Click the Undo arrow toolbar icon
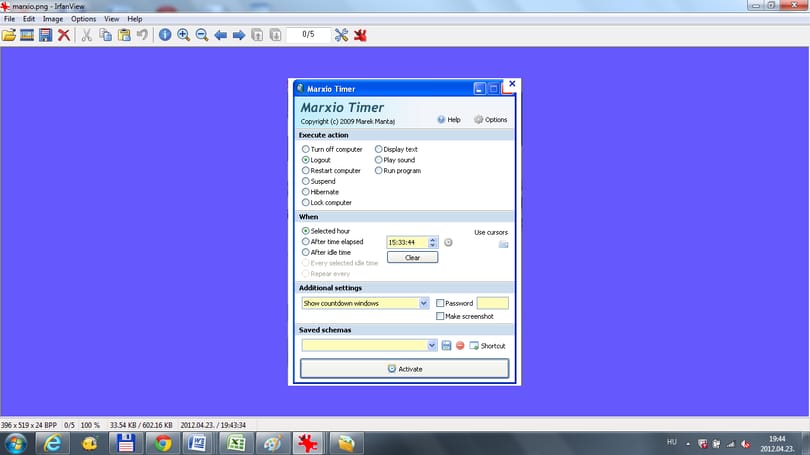This screenshot has width=810, height=455. point(142,35)
